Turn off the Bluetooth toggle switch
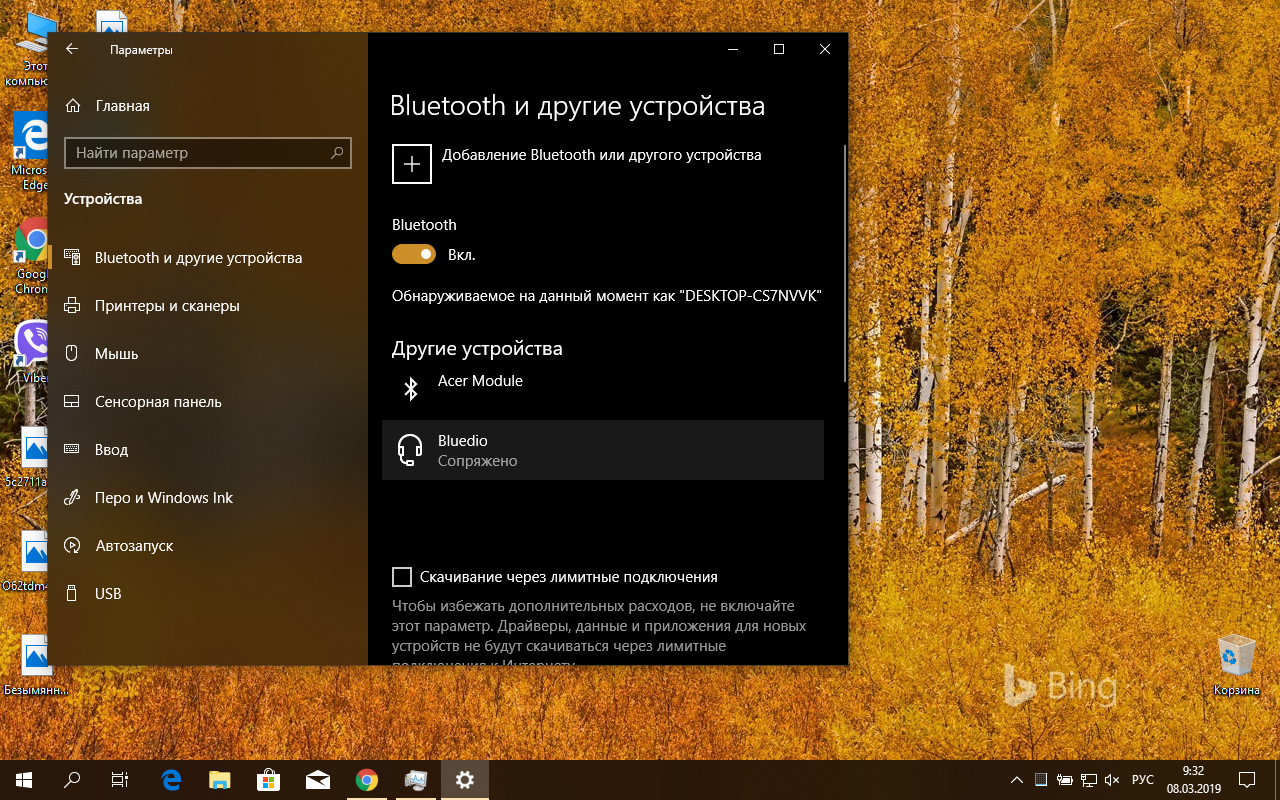 tap(414, 255)
